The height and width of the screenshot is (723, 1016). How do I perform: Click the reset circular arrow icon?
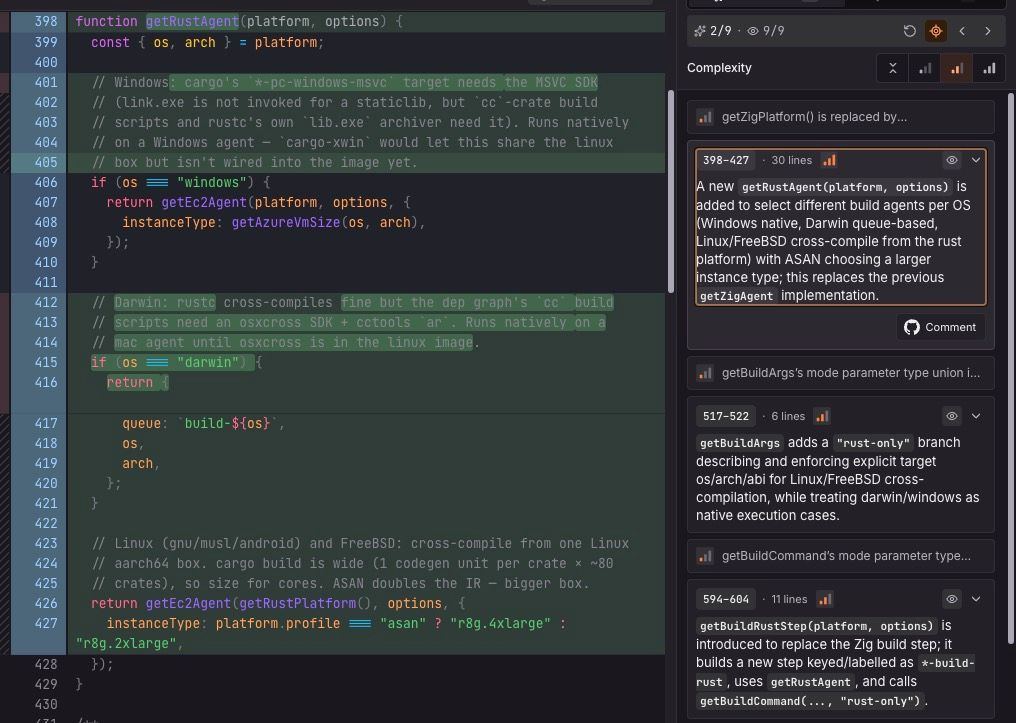point(909,31)
